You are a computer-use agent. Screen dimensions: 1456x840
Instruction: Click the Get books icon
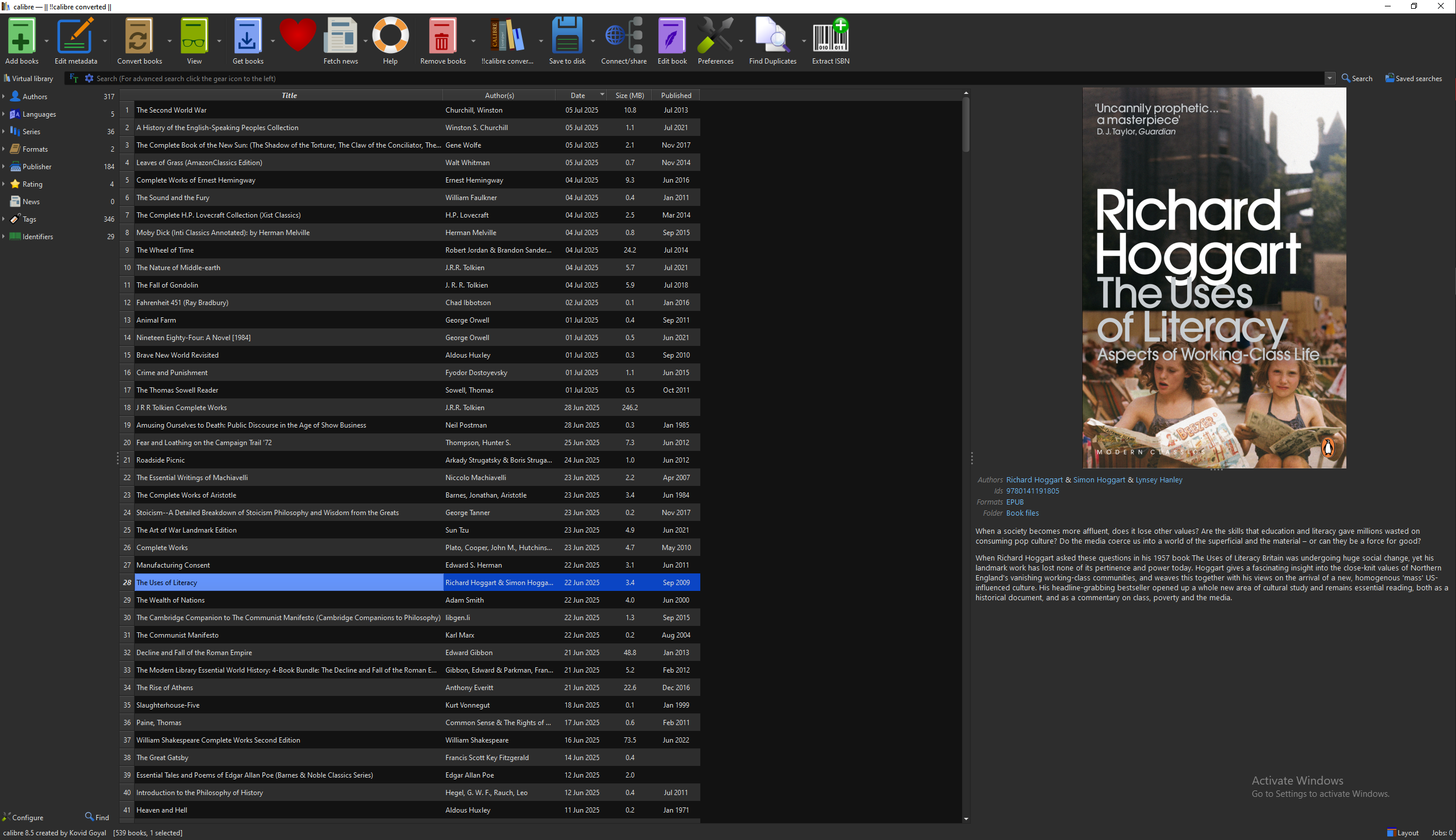click(x=247, y=36)
